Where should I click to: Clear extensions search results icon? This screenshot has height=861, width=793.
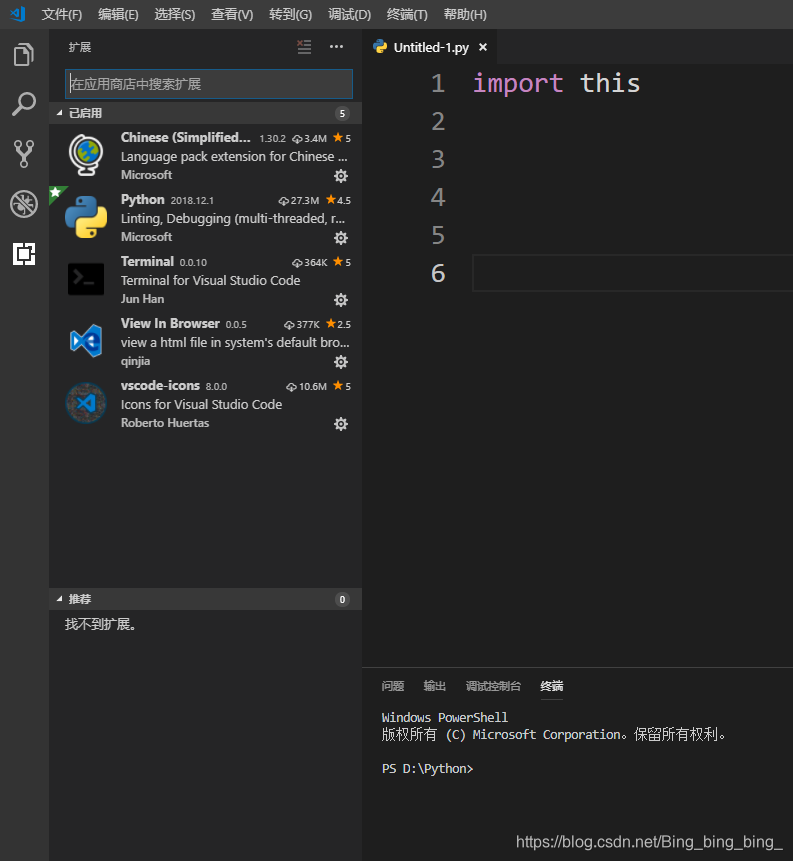point(304,47)
